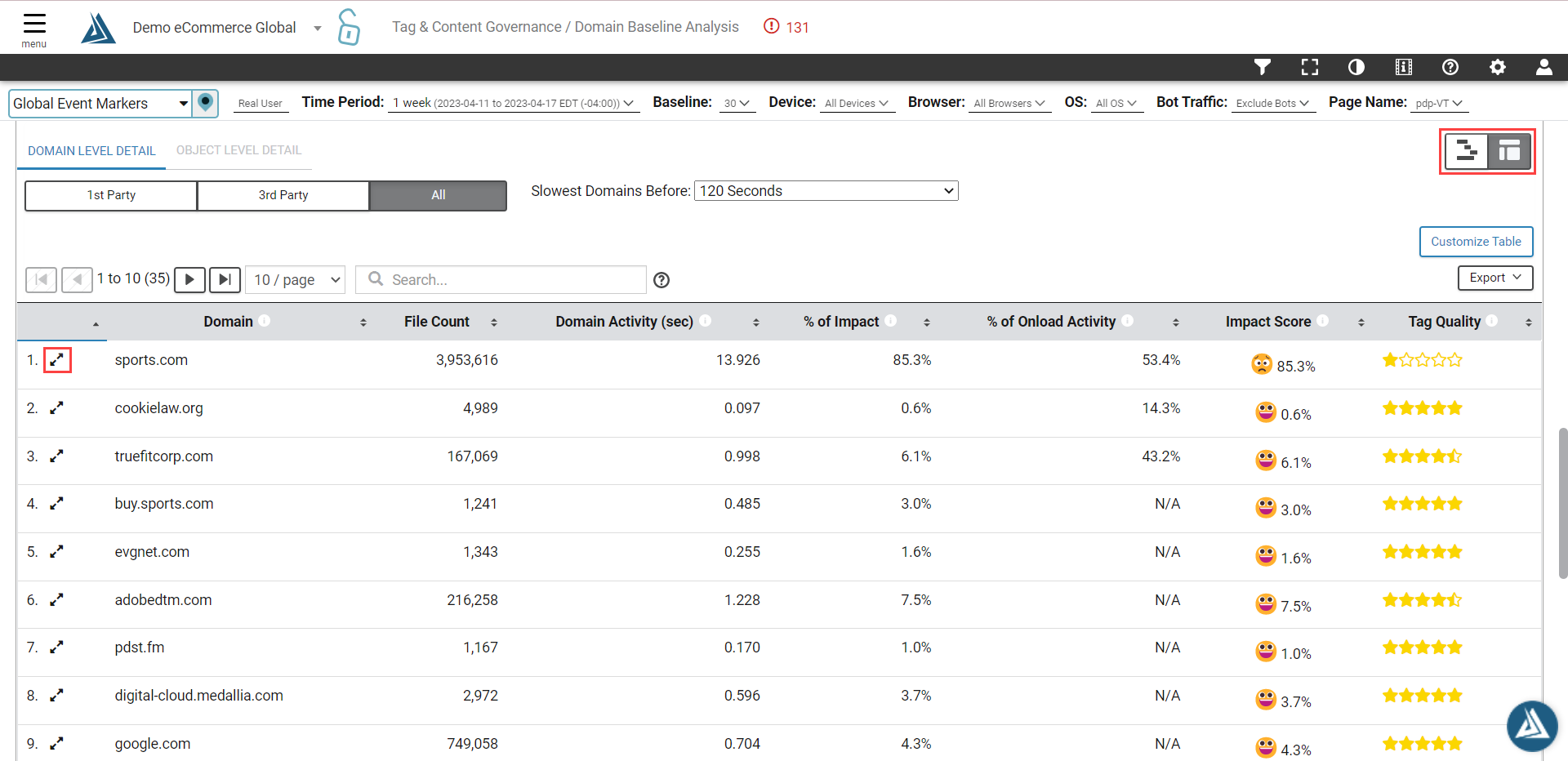Sort by Tag Quality column

1529,323
